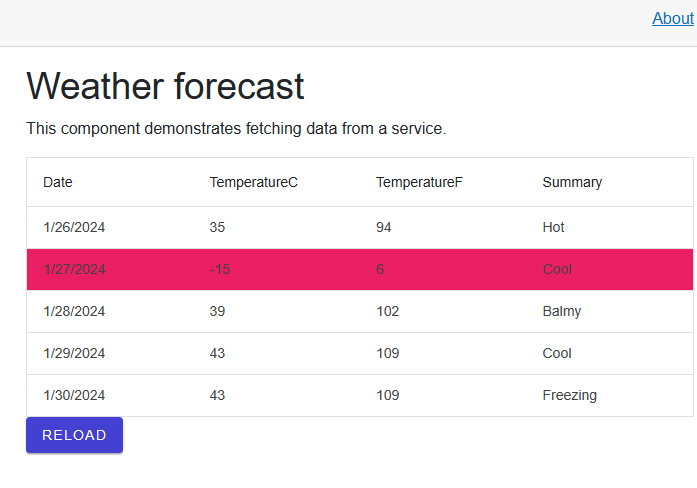Click the -15 temperature cell
The width and height of the screenshot is (697, 488).
220,269
